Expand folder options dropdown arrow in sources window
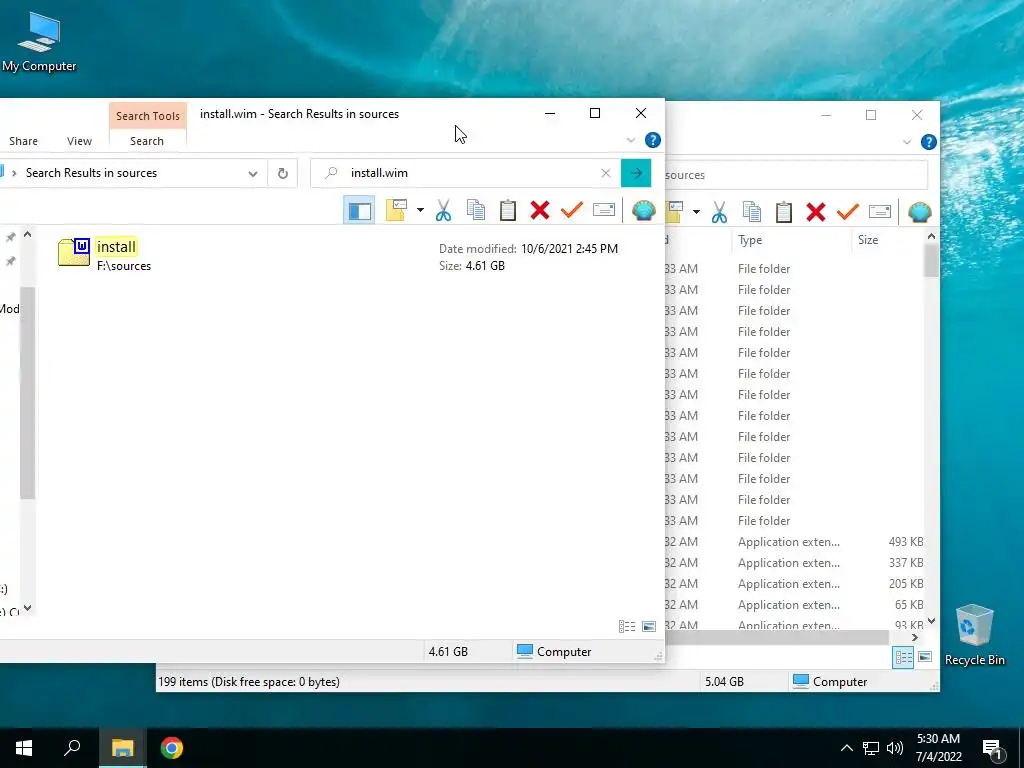The width and height of the screenshot is (1024, 768). (696, 212)
